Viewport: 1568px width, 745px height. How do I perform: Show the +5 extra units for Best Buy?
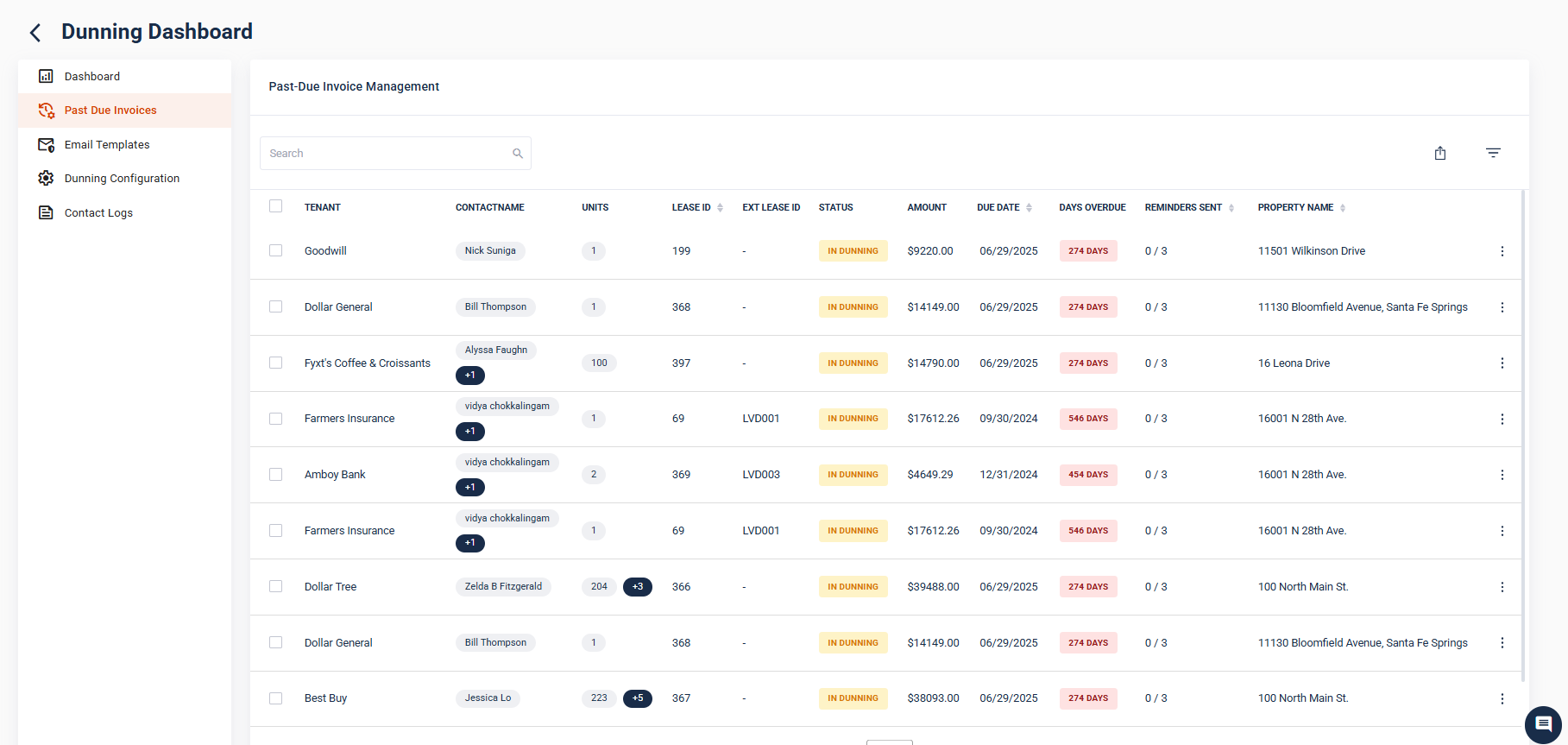(x=638, y=698)
